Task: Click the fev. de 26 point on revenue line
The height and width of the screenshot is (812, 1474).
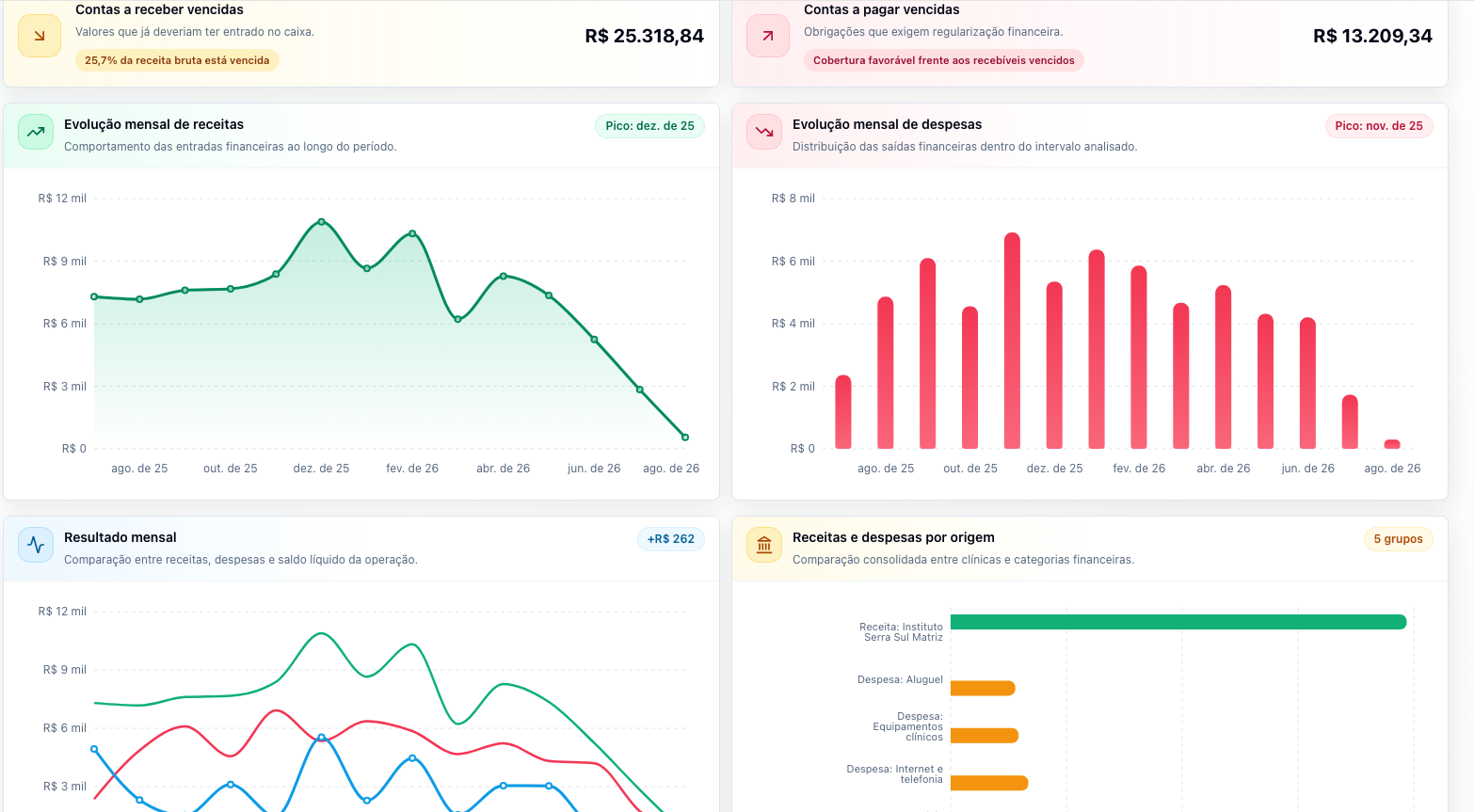Action: 412,233
